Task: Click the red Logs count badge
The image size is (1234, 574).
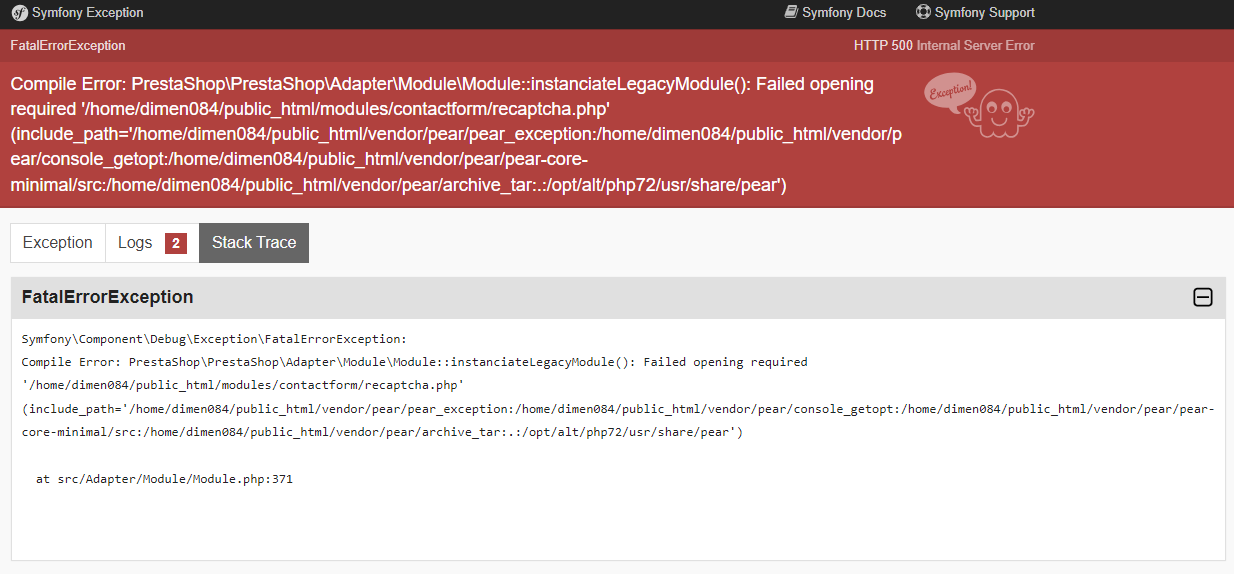Action: point(176,243)
